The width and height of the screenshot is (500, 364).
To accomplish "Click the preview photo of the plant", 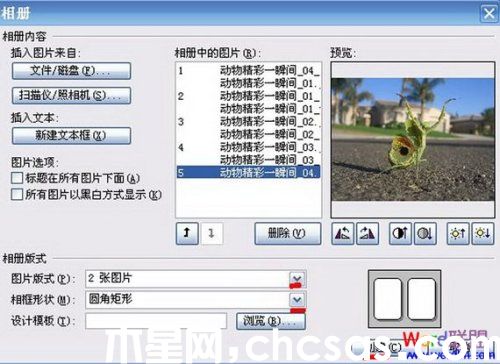I will tap(413, 139).
